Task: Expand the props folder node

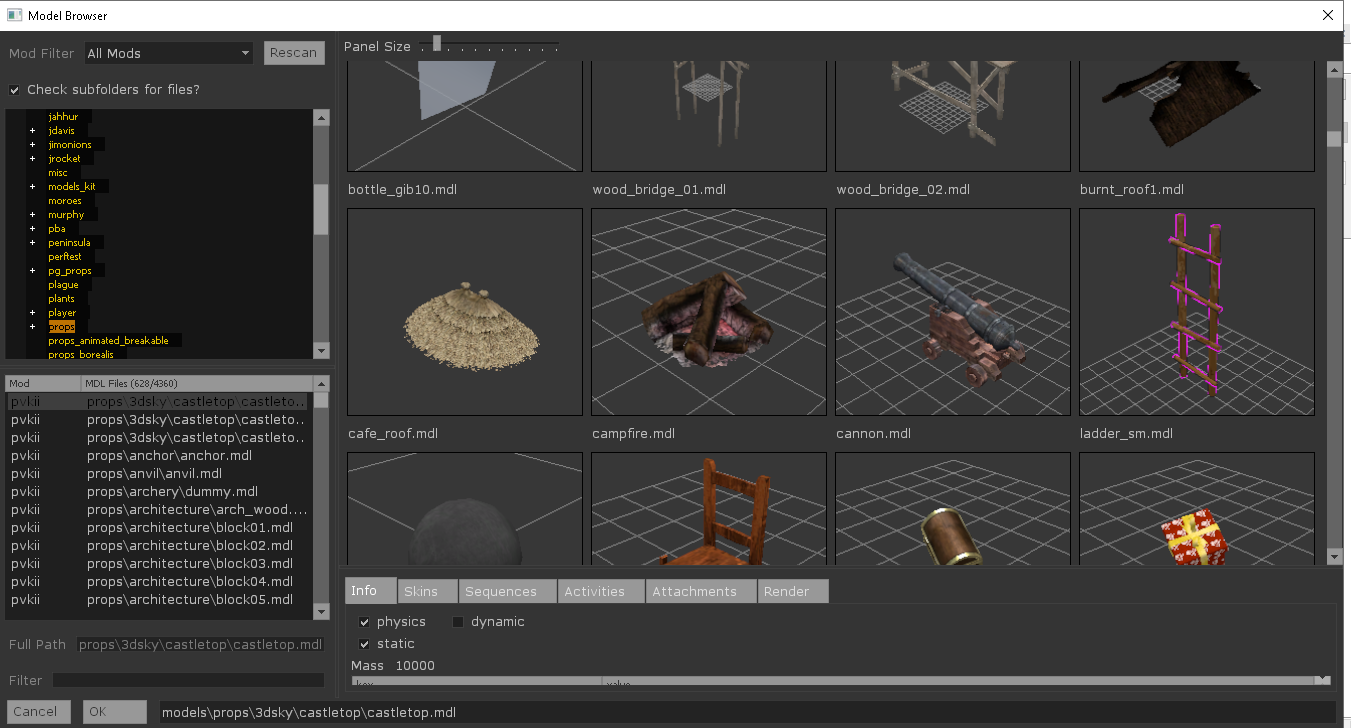Action: [32, 327]
